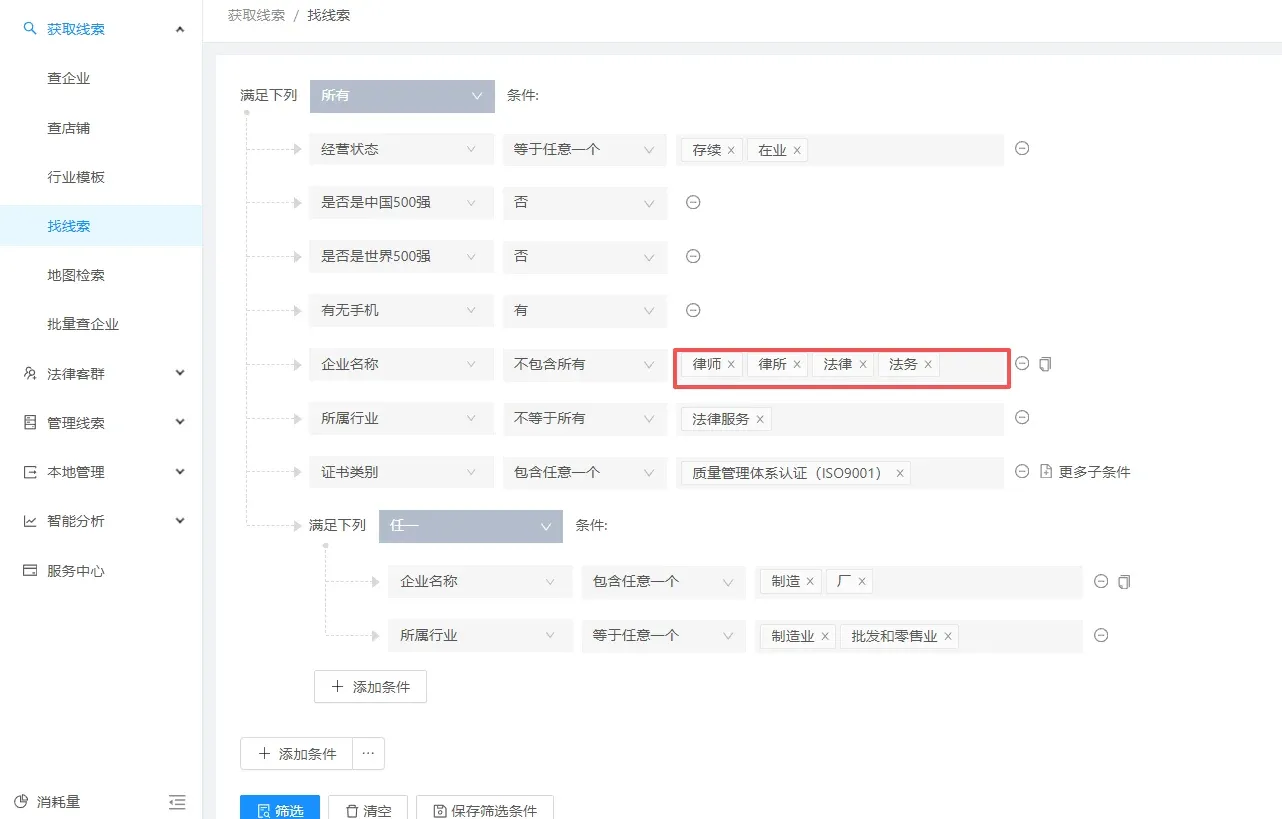
Task: Click the copy icon beside 律师 tags row
Action: tap(1045, 364)
